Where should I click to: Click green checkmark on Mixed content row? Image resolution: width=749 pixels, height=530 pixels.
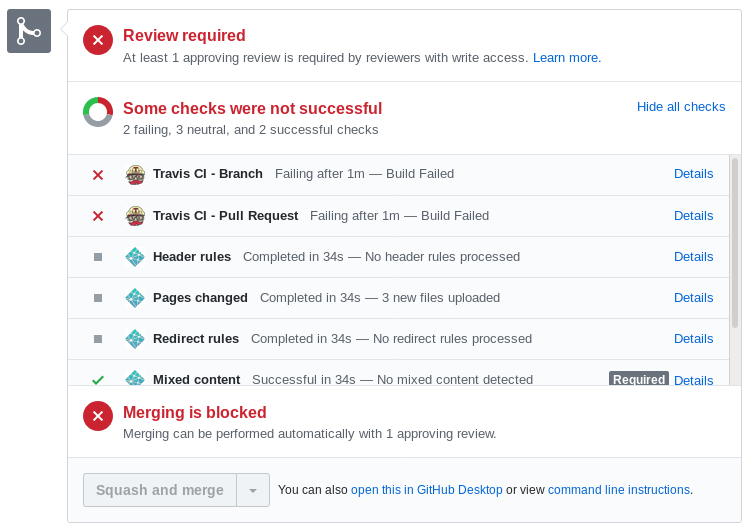tap(98, 380)
